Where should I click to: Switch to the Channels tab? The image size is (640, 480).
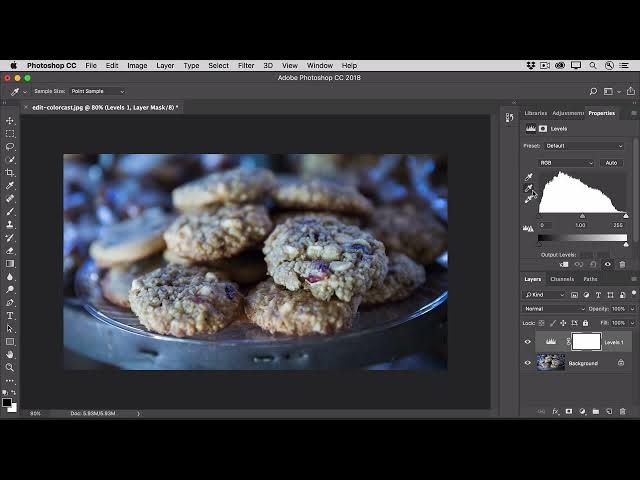pos(562,279)
